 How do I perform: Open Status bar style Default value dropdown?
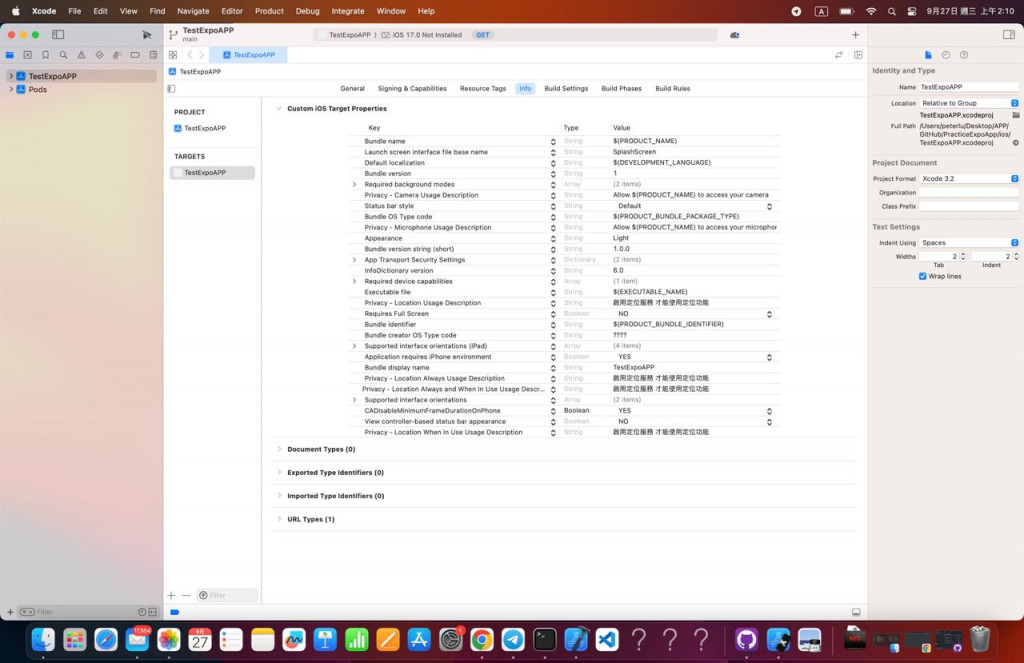(769, 206)
